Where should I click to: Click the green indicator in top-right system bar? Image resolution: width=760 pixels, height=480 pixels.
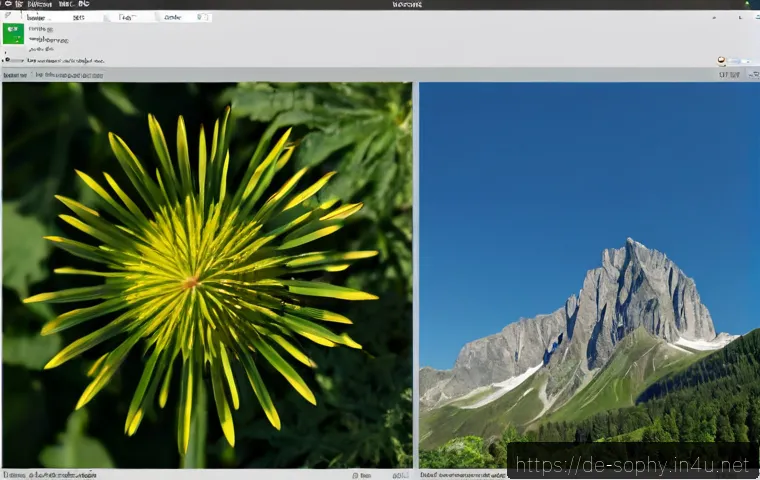coord(747,4)
